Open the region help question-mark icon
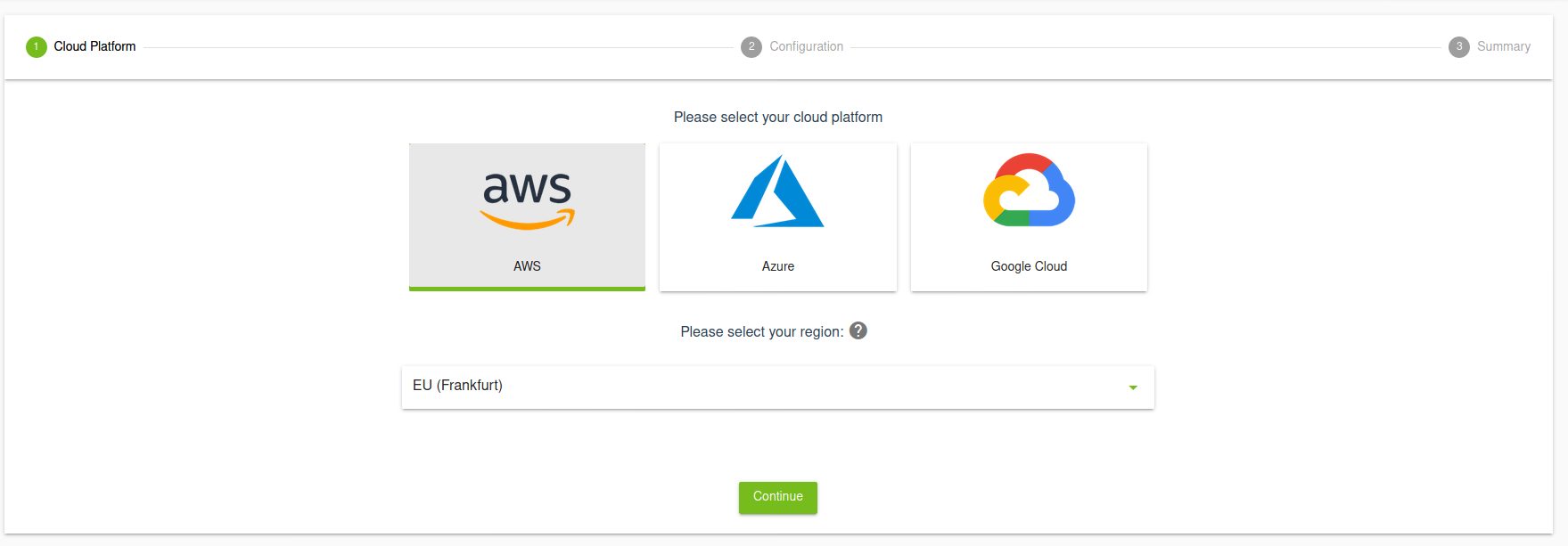 click(x=858, y=330)
